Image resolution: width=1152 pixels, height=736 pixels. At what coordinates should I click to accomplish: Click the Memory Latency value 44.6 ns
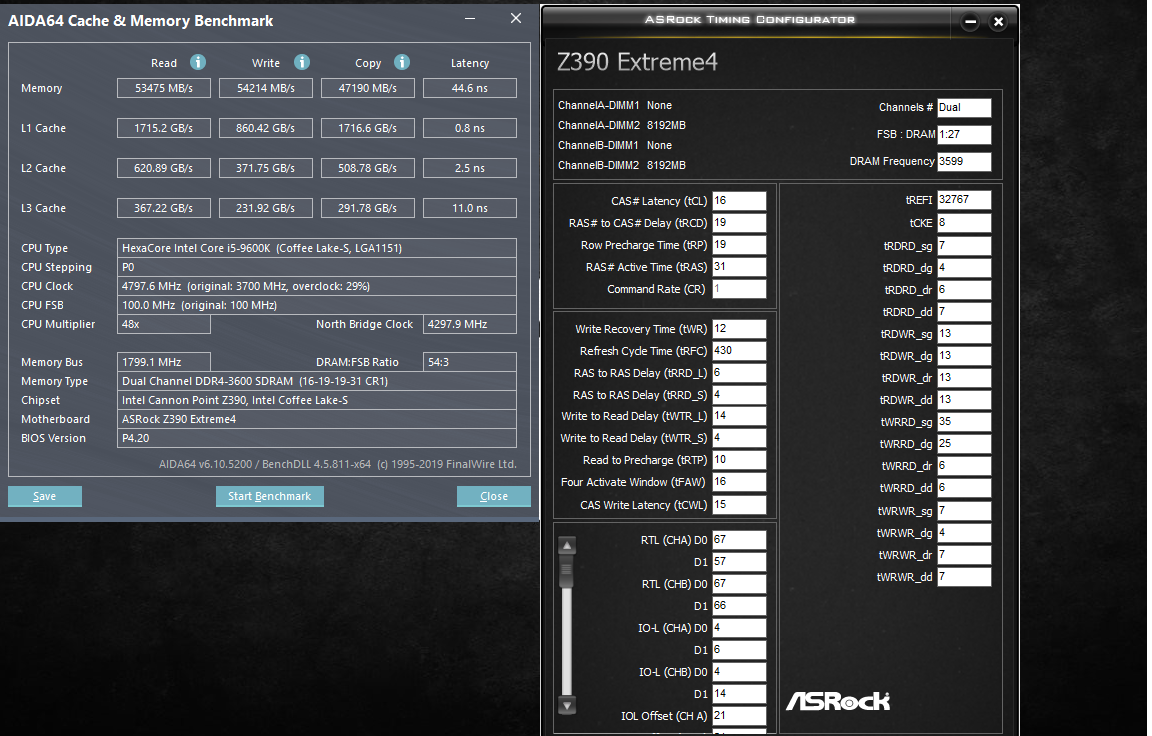click(x=469, y=88)
